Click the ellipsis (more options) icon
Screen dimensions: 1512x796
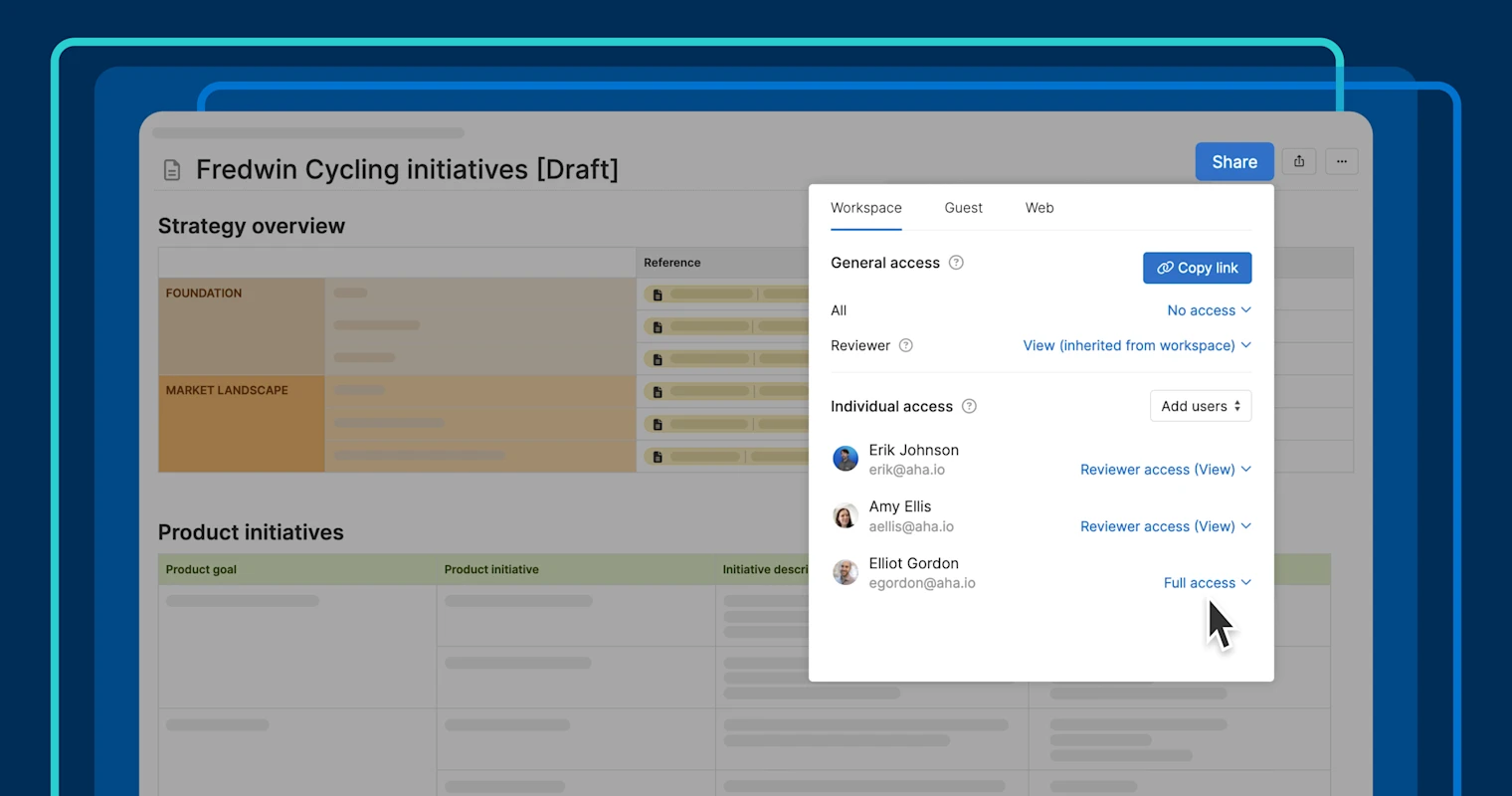click(1341, 161)
